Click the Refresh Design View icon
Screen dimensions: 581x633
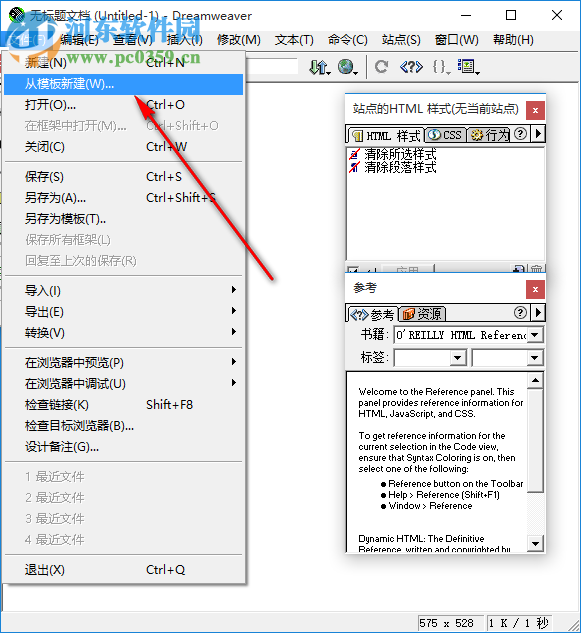tap(381, 67)
